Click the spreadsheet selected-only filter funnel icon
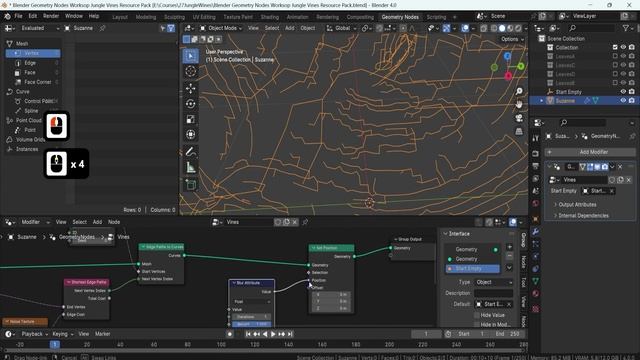The height and width of the screenshot is (360, 640). [171, 28]
